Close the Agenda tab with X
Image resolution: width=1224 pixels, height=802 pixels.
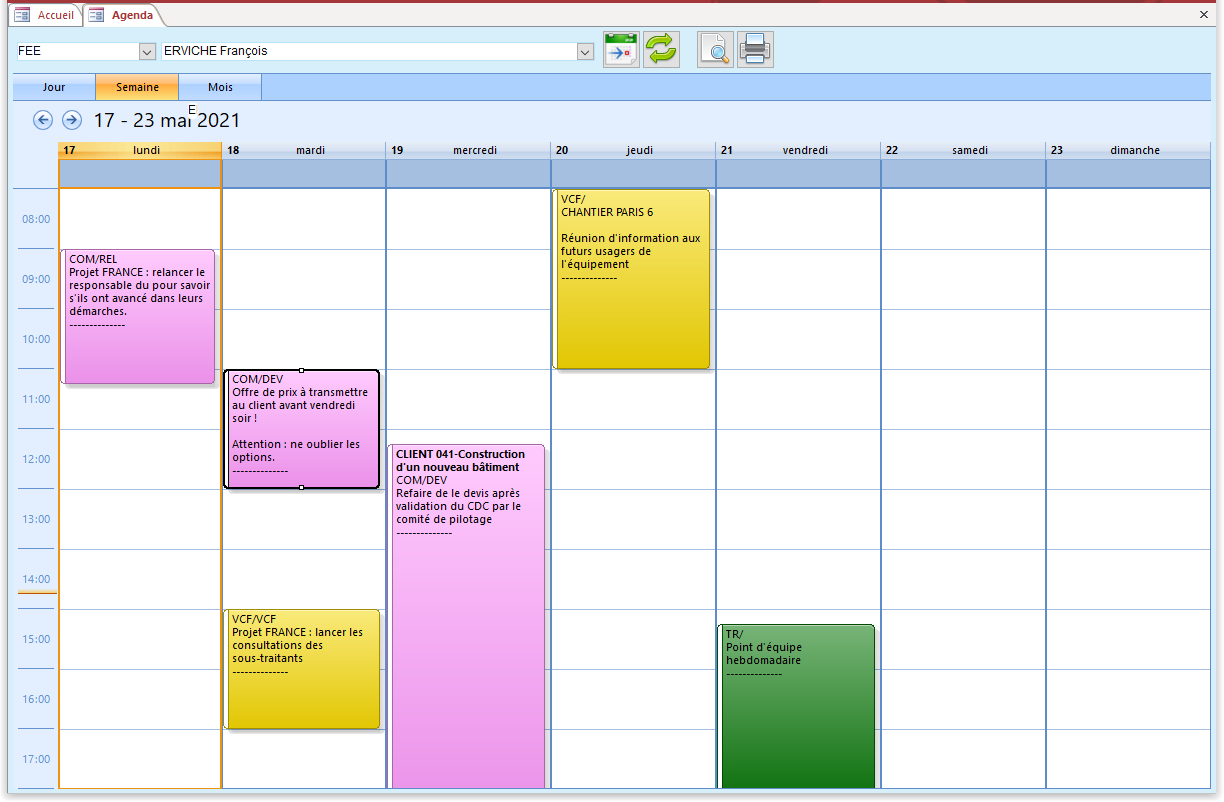point(1203,15)
